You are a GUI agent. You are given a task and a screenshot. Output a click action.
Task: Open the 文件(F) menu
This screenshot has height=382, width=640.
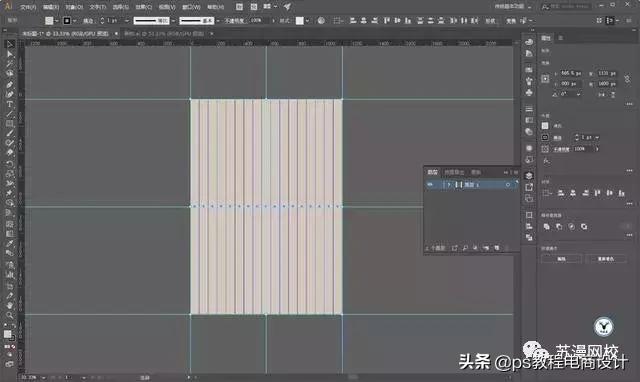[x=28, y=7]
